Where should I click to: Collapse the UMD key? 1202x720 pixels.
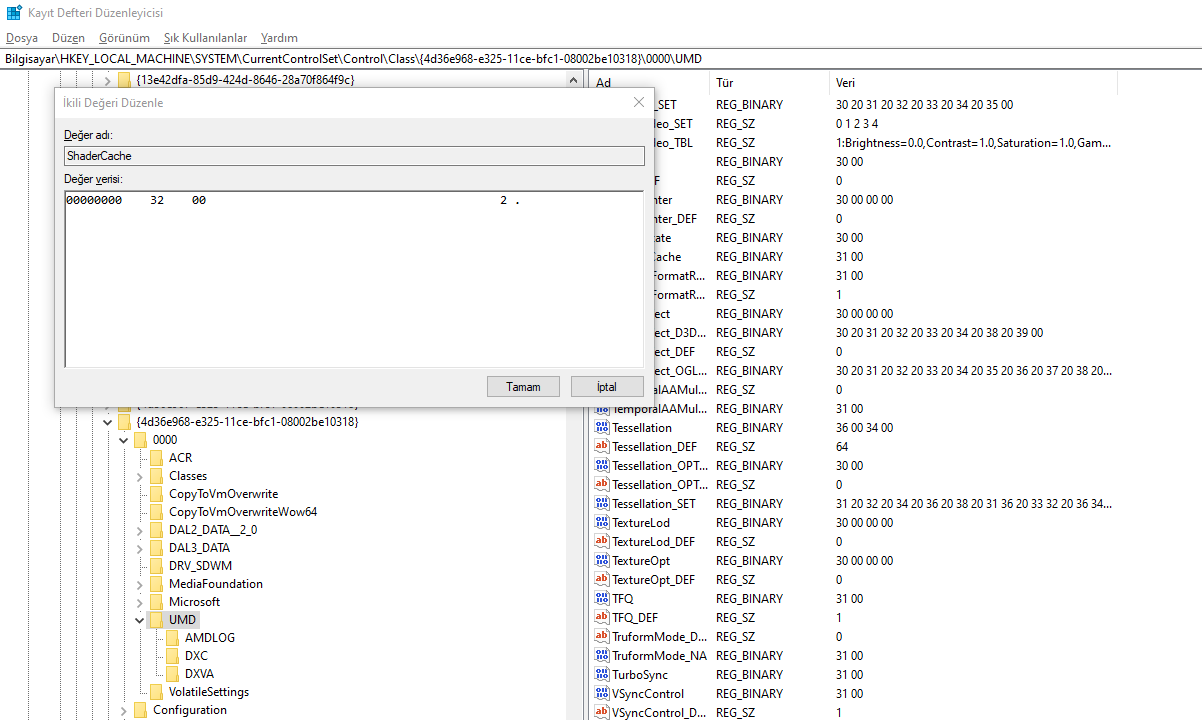point(140,620)
